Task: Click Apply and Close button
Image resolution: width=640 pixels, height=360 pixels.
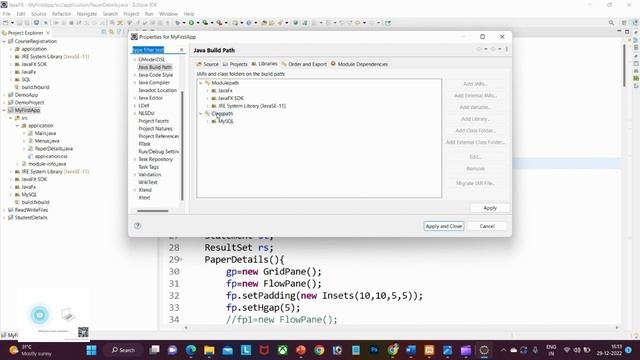Action: [x=444, y=226]
